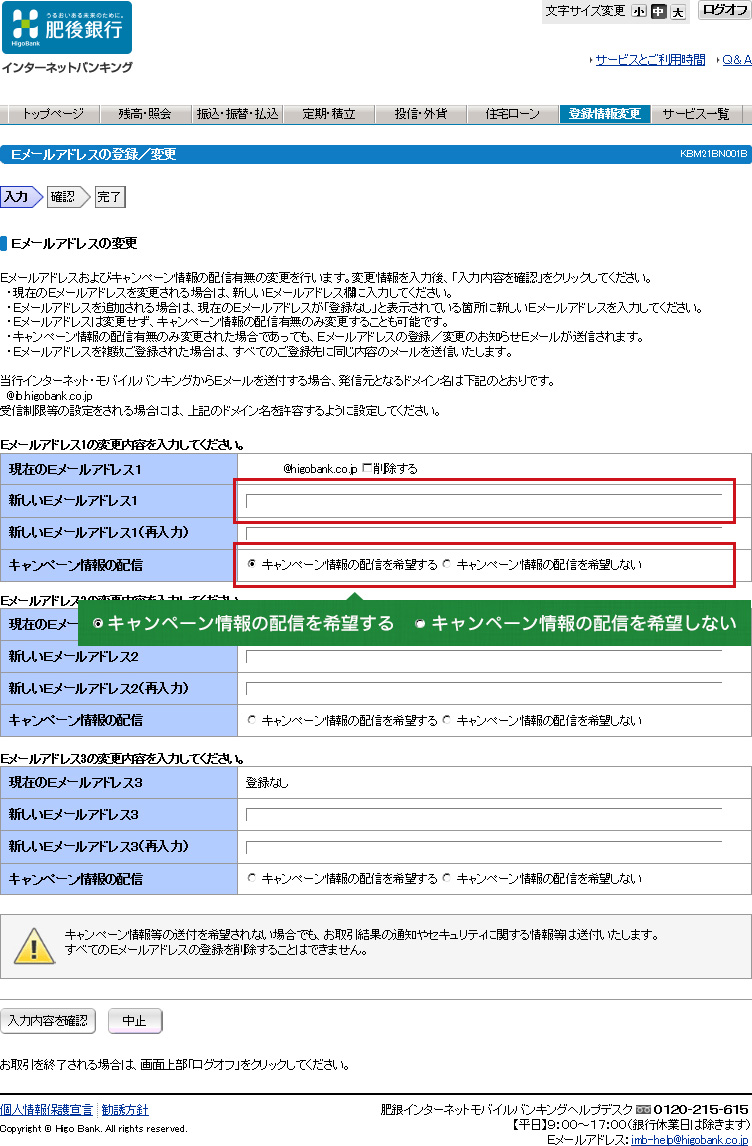Set text size to medium (中)

(x=658, y=12)
